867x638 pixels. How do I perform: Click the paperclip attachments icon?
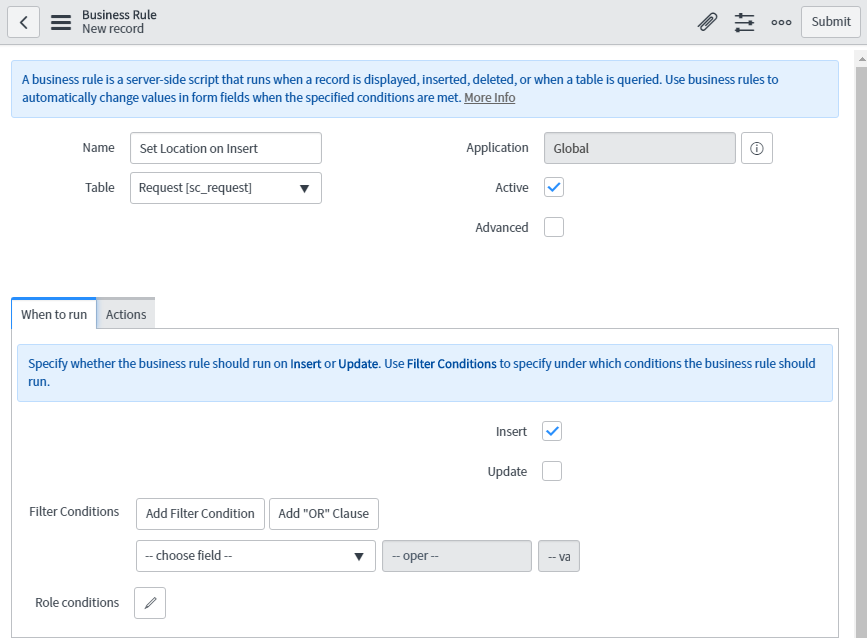click(707, 22)
